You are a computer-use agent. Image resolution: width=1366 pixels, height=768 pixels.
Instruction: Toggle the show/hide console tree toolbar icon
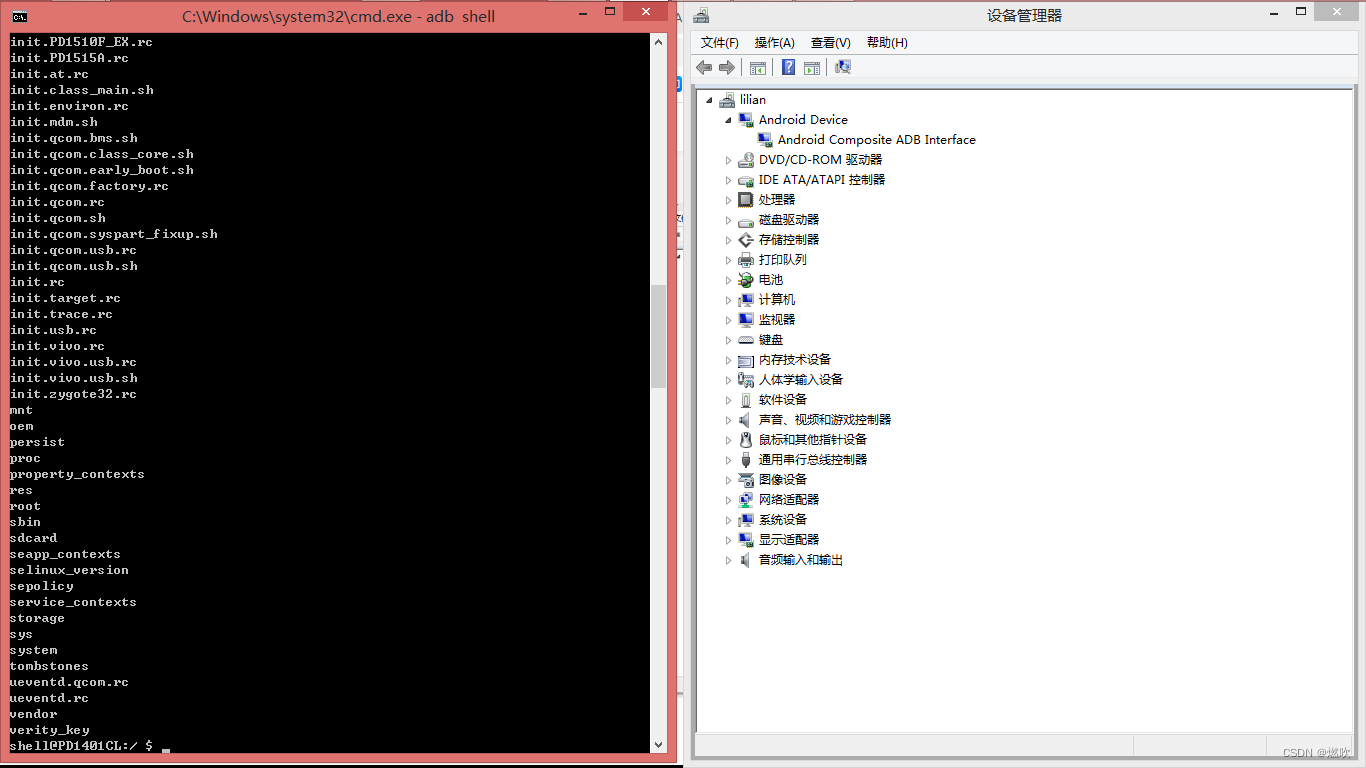click(758, 67)
